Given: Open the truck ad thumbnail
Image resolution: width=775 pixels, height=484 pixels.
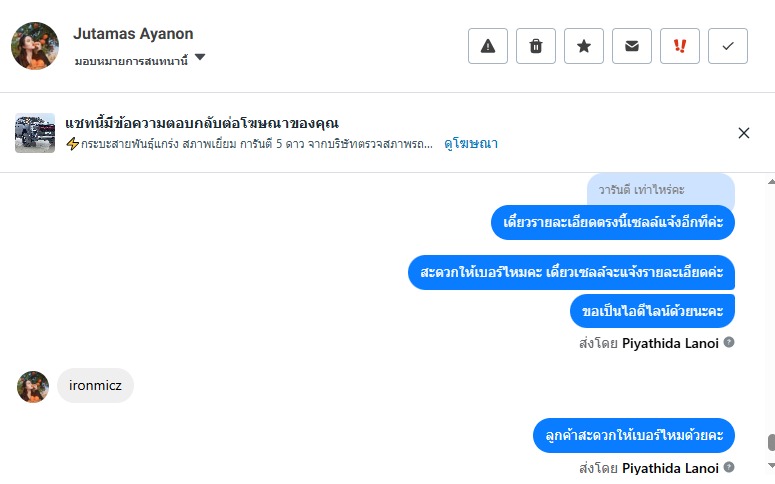Looking at the screenshot, I should 35,133.
